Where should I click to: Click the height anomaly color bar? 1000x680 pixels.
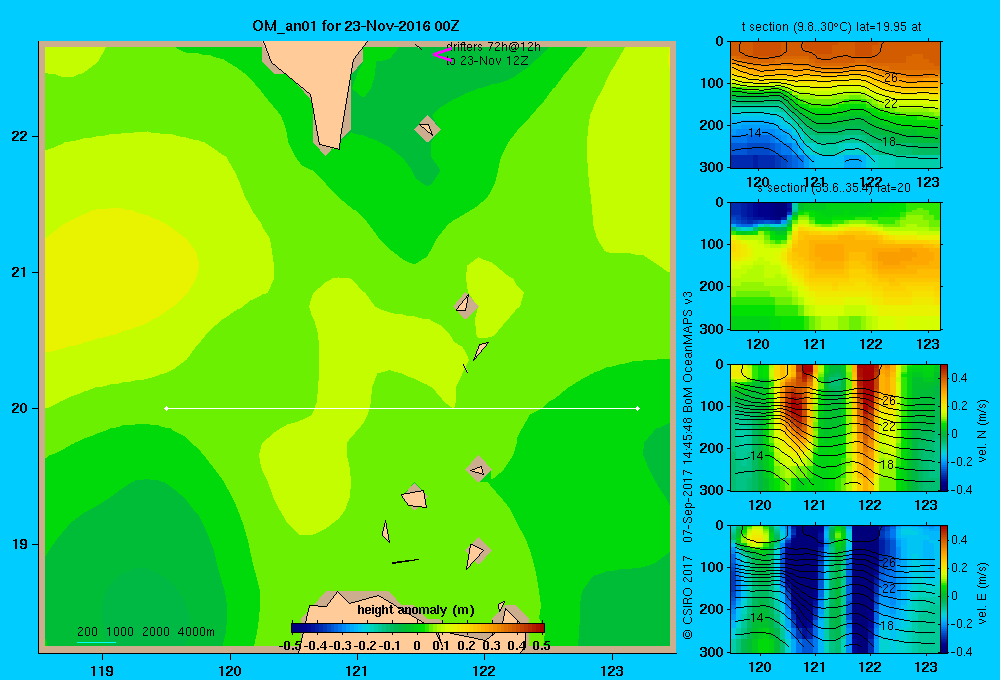tap(417, 628)
